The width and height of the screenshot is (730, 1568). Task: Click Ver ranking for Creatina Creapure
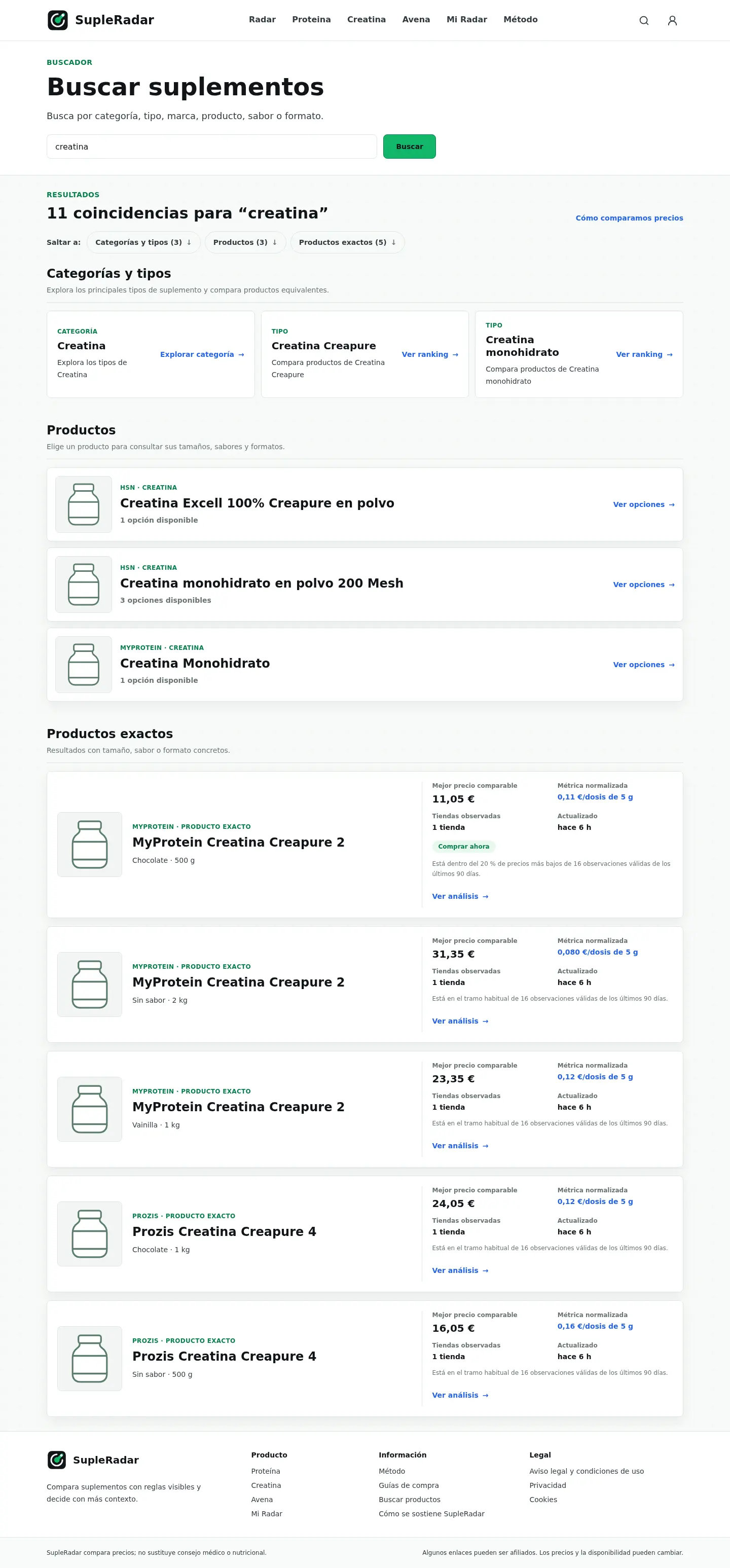coord(430,354)
